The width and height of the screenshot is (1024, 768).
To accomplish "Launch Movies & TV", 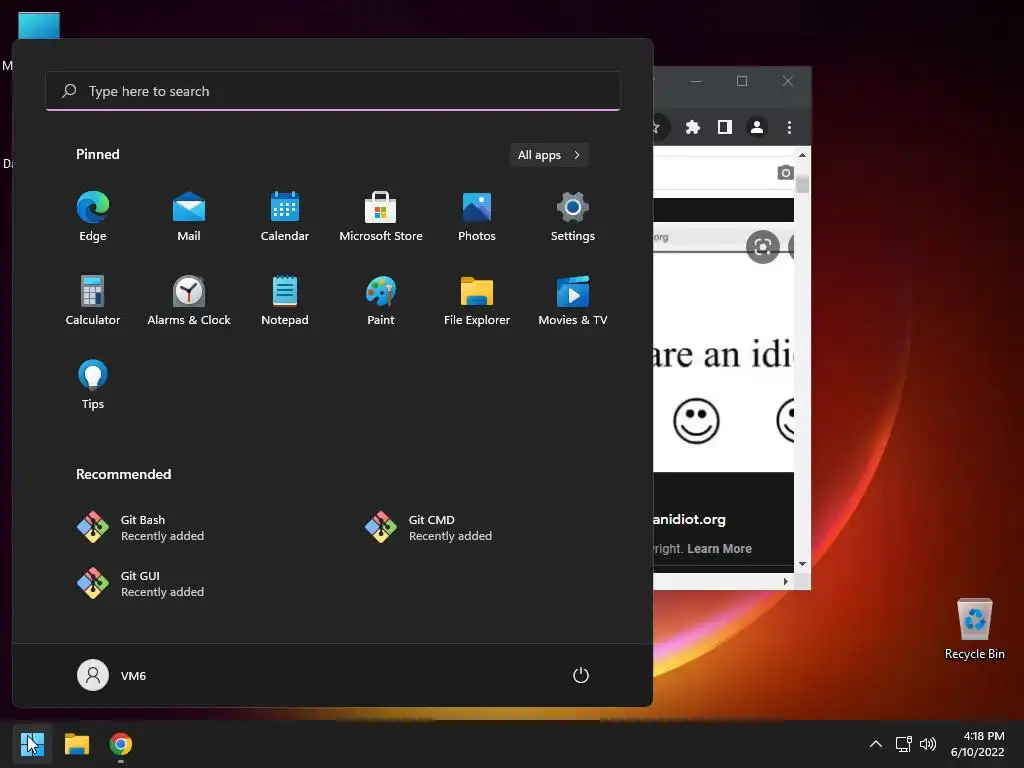I will 573,300.
